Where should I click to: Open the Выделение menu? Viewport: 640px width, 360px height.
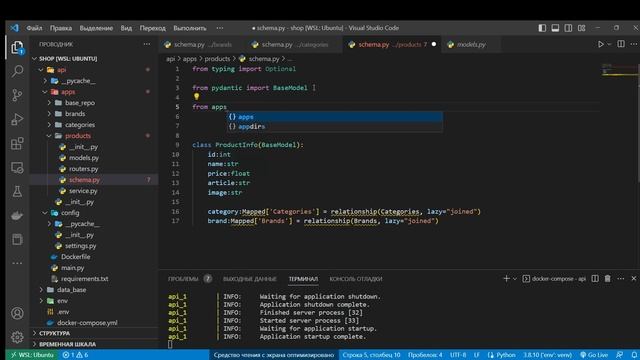[96, 28]
